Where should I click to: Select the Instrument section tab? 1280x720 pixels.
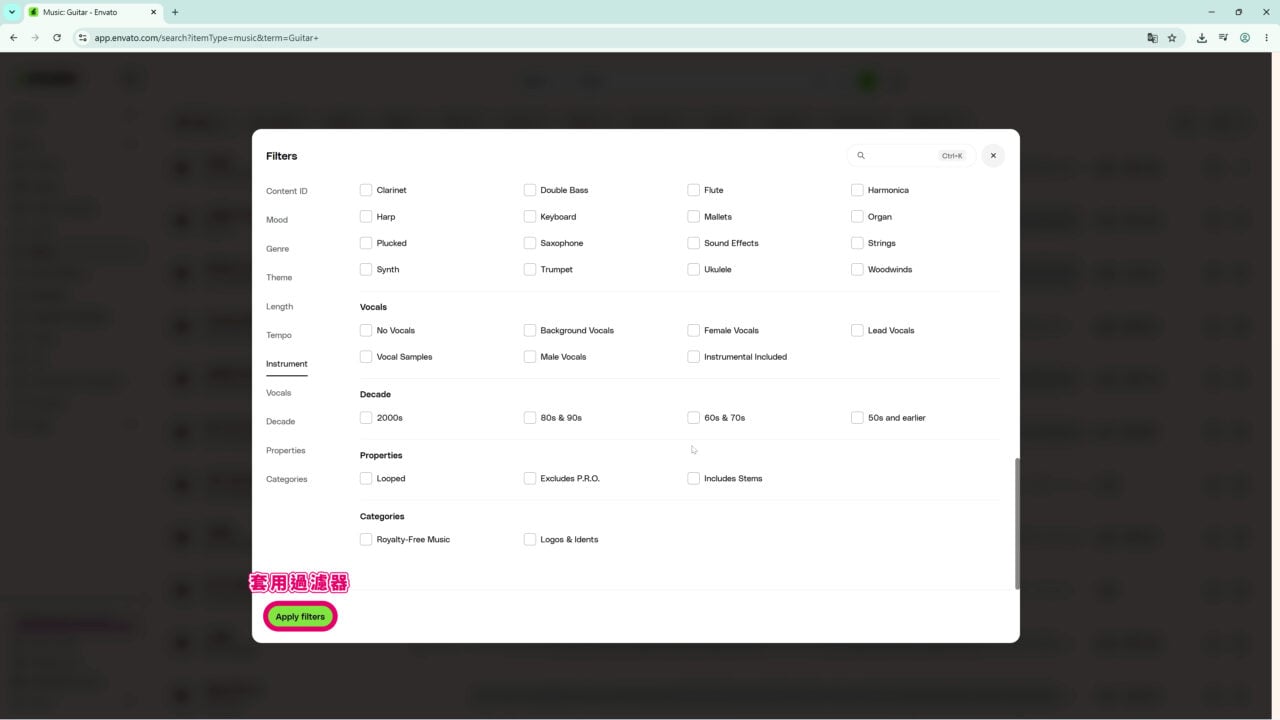coord(287,364)
